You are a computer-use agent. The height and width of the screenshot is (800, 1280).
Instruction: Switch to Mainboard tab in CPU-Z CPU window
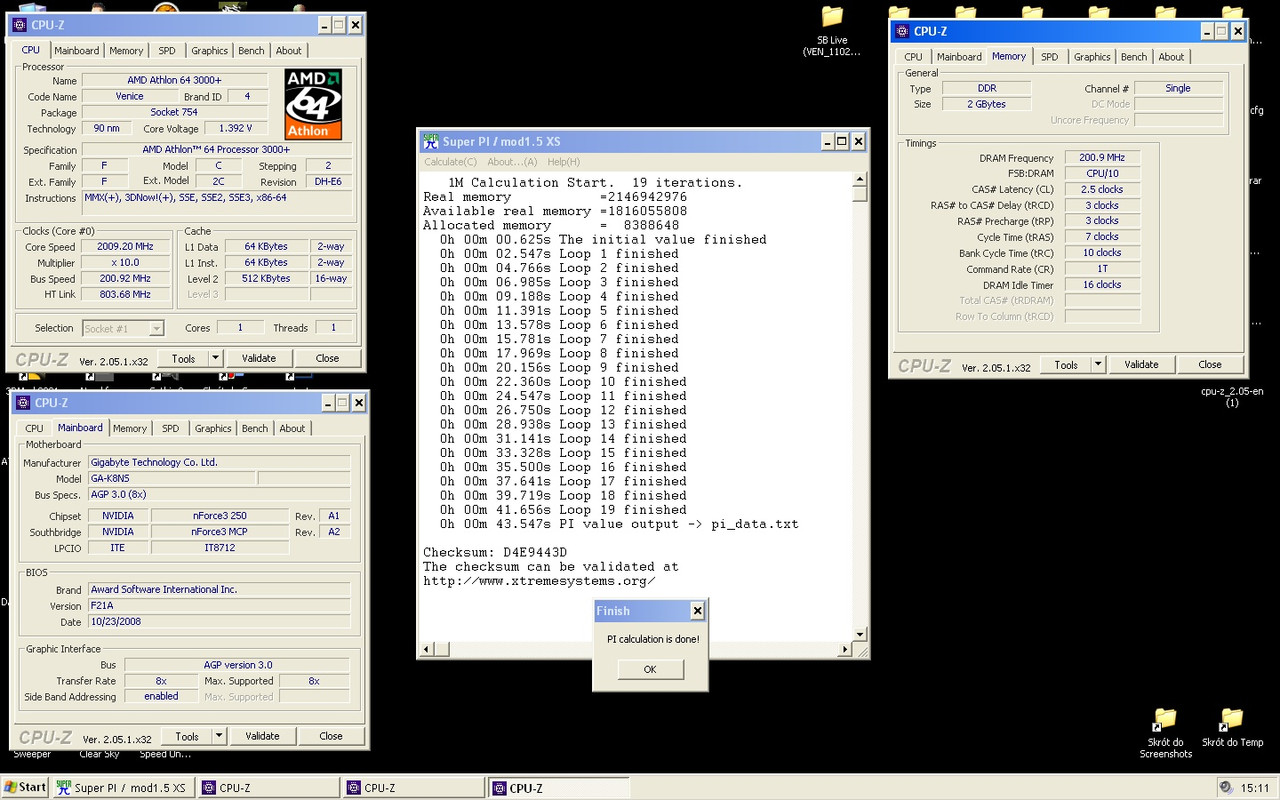pos(77,51)
